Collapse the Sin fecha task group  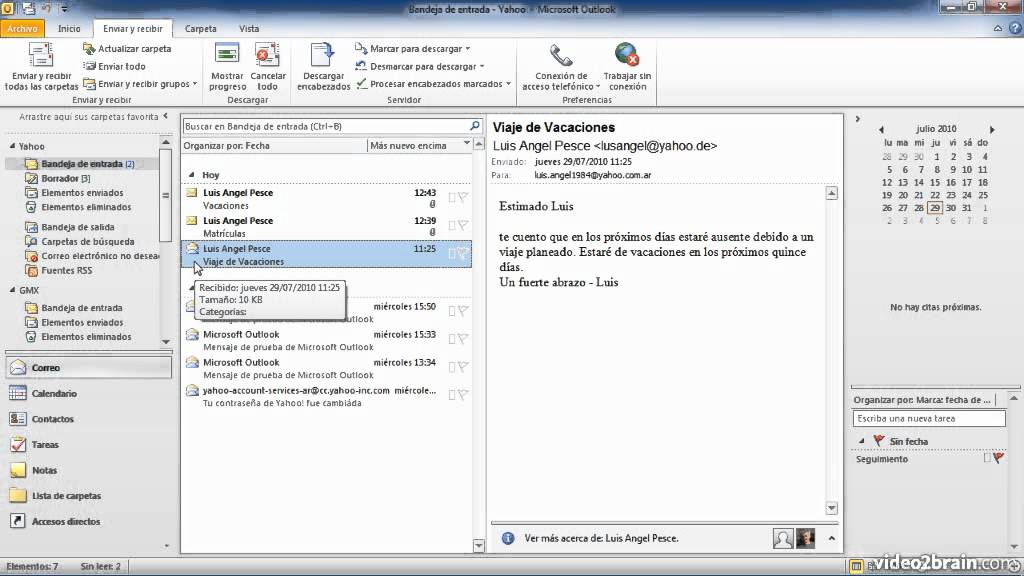(861, 441)
